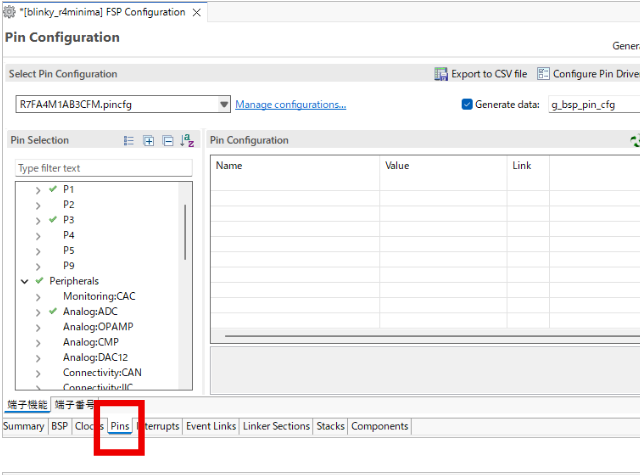
Task: Expand the P4 port node
Action: point(38,236)
